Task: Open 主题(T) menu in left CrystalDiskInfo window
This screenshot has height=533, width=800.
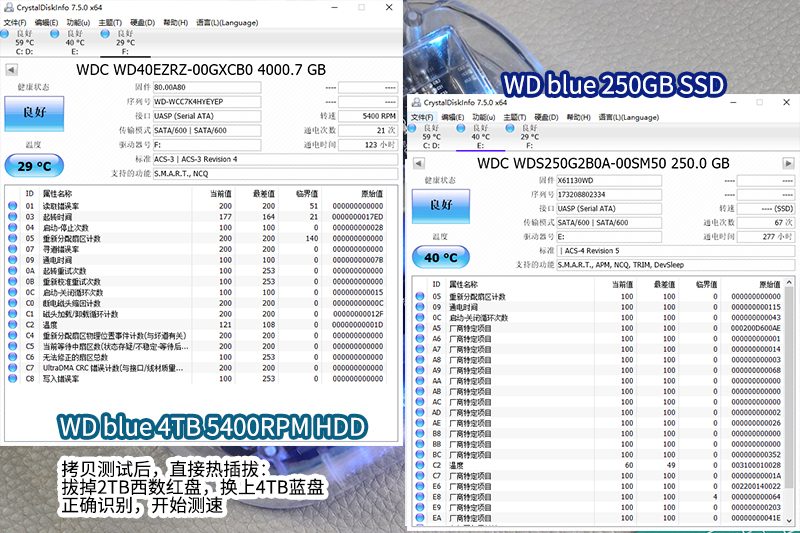Action: [110, 22]
